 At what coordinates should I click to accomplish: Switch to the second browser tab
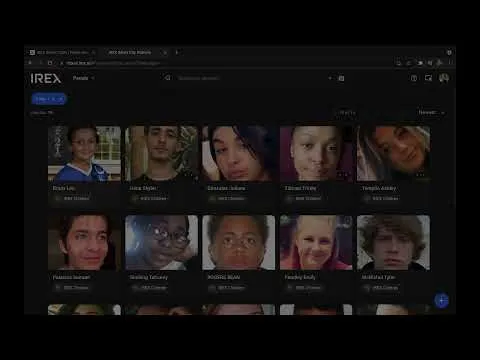[x=133, y=52]
